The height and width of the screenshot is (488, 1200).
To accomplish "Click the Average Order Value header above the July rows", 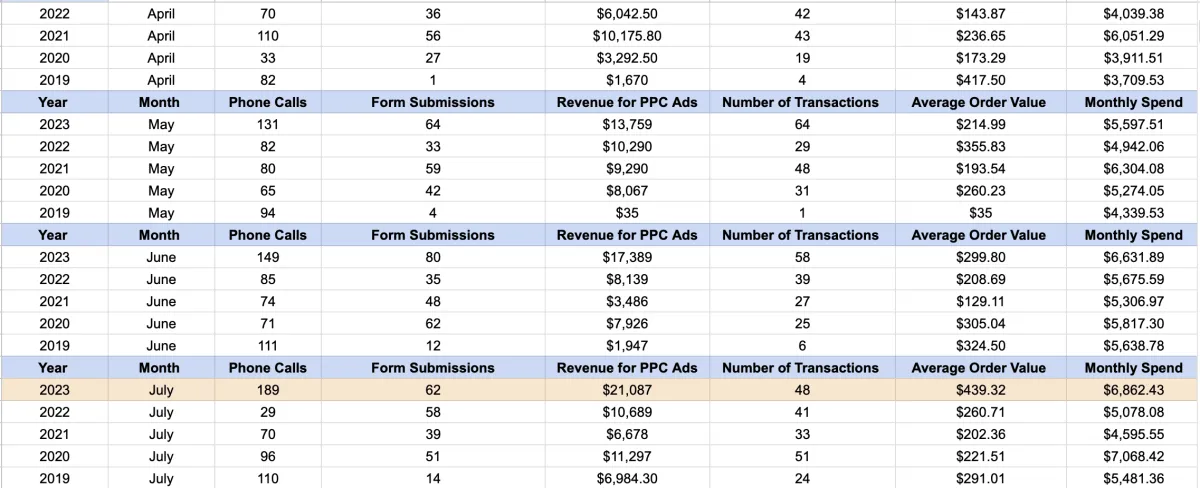I will 978,368.
